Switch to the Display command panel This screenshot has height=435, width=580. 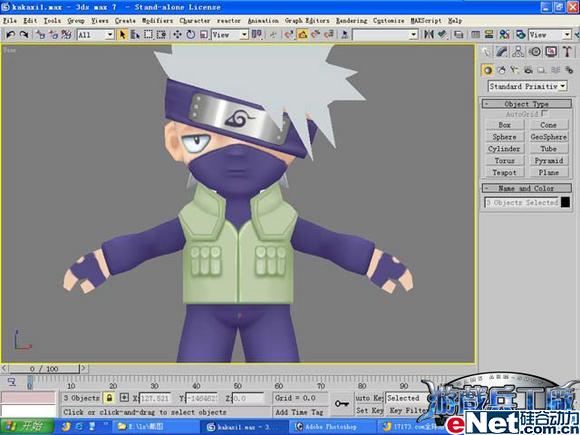(x=551, y=52)
